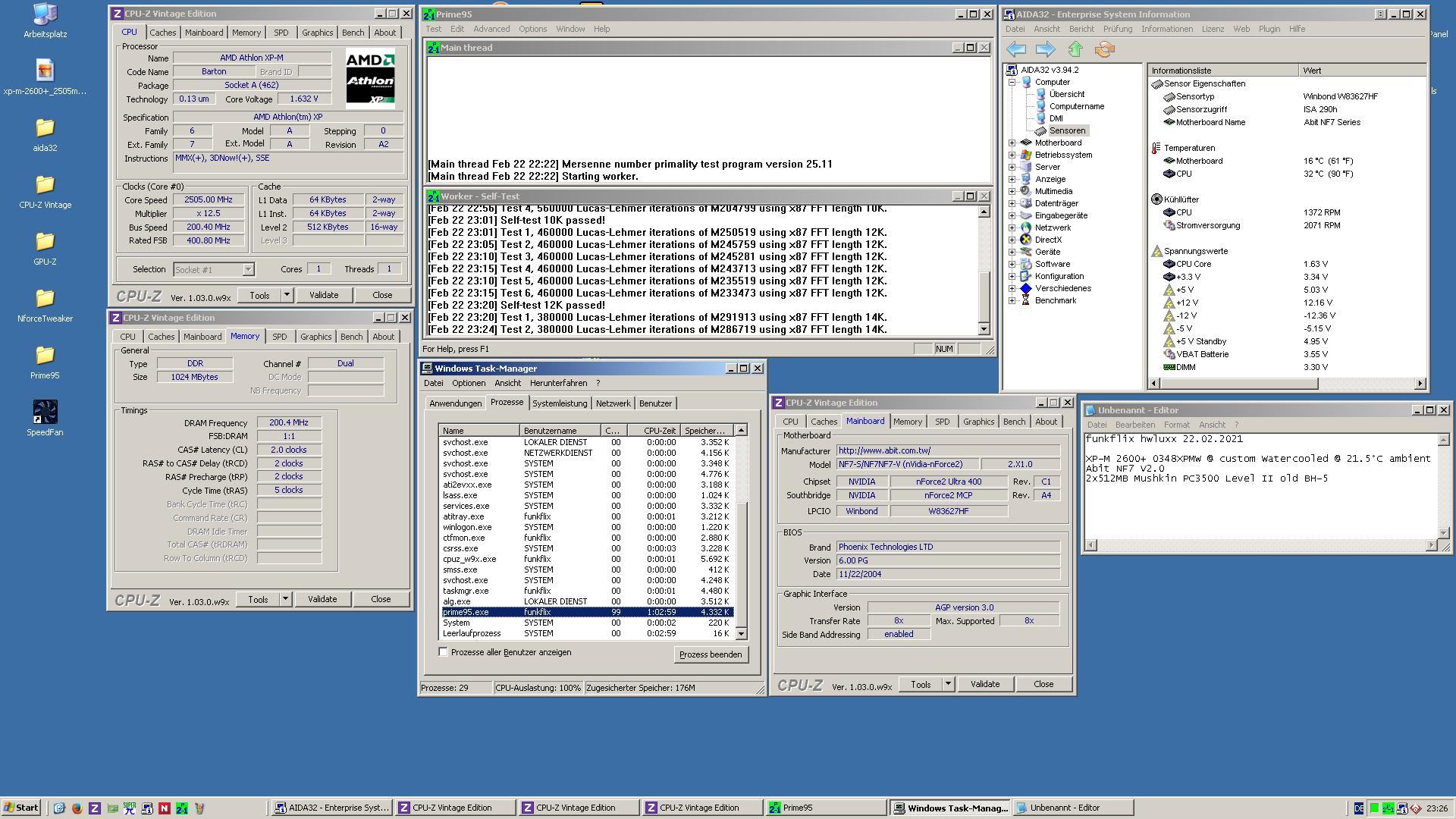Screen dimensions: 1456x819
Task: Click Prime95 green tray icon
Action: coord(1388,808)
